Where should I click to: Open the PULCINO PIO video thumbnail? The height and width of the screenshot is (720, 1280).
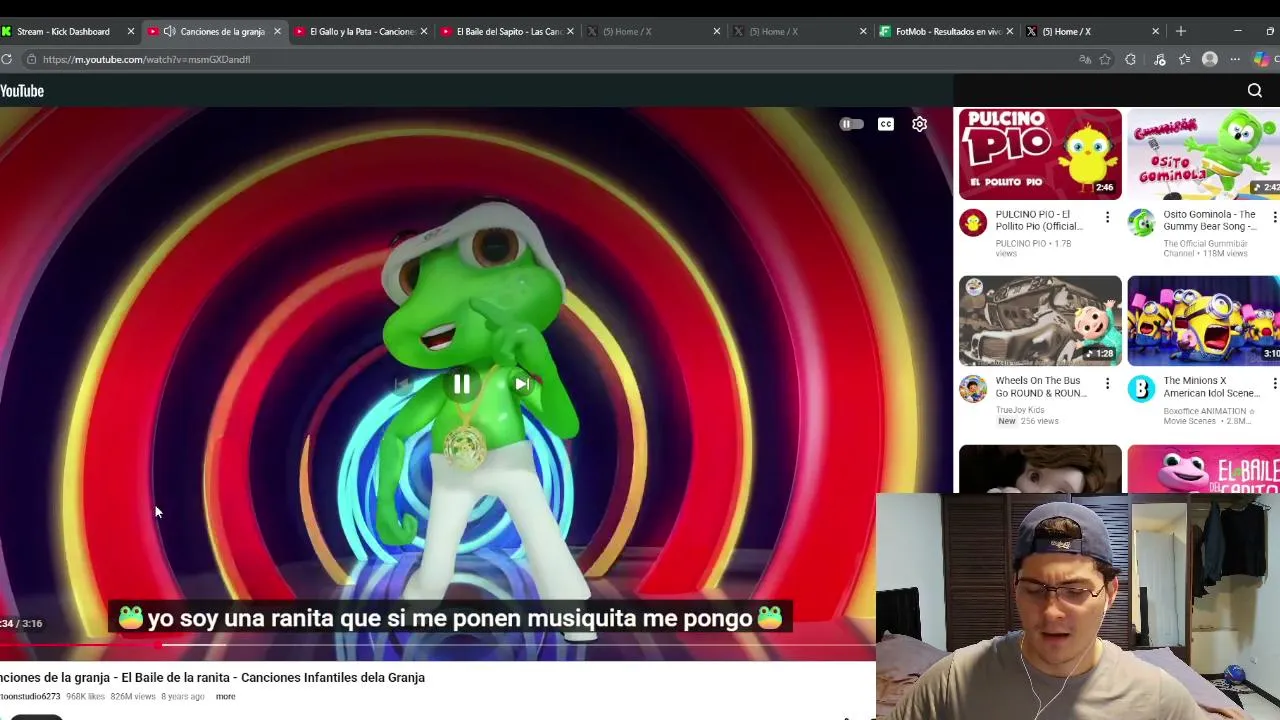pos(1040,154)
